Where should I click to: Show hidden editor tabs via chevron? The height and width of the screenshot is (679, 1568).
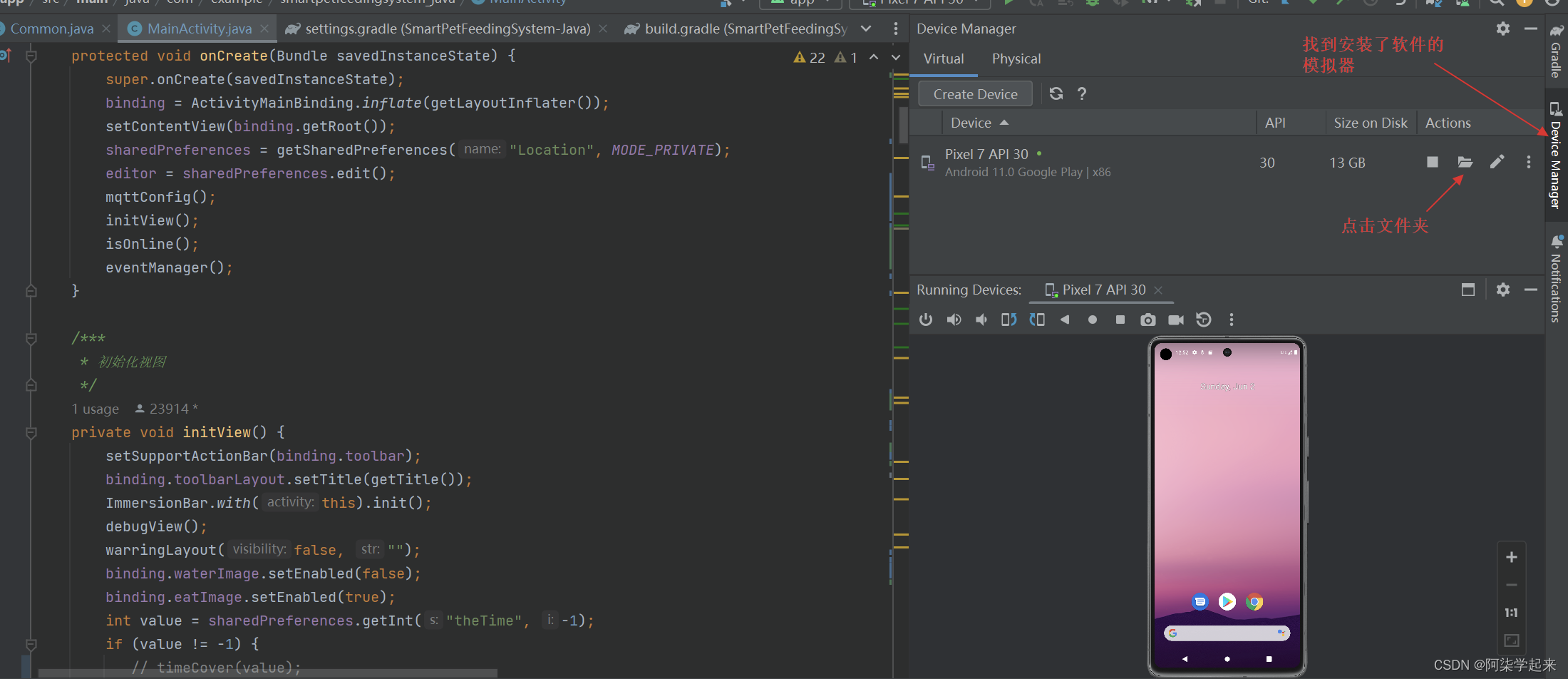(865, 29)
